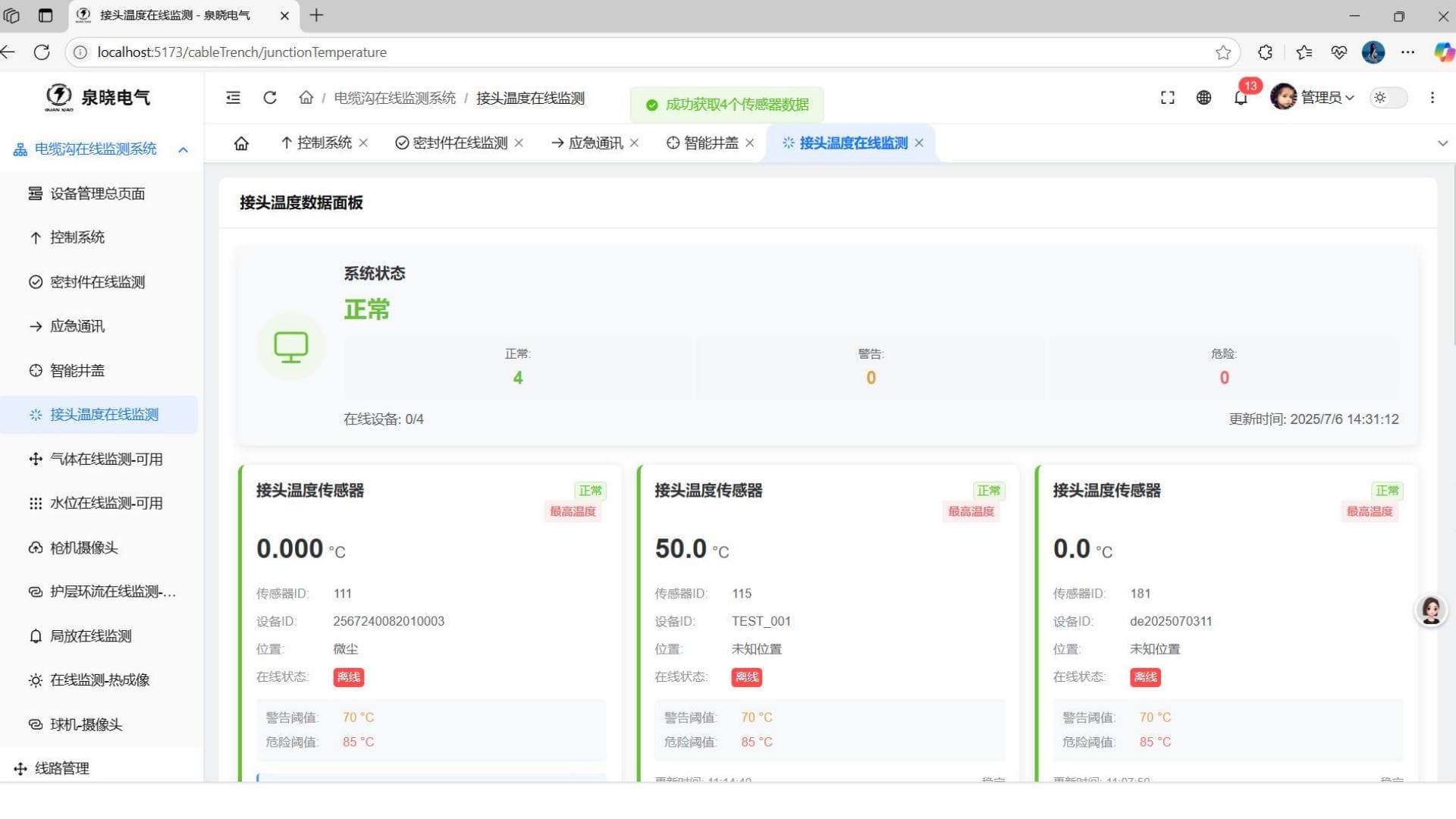Viewport: 1456px width, 819px height.
Task: Click the monitor status icon in the system panel
Action: tap(290, 347)
